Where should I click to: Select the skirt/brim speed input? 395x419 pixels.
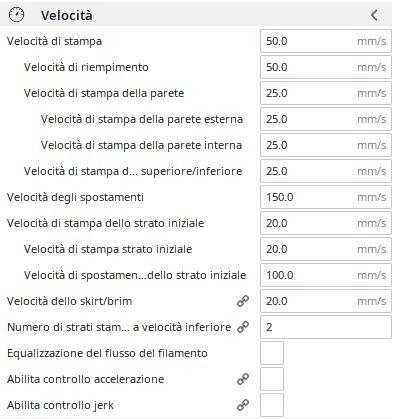pos(326,301)
